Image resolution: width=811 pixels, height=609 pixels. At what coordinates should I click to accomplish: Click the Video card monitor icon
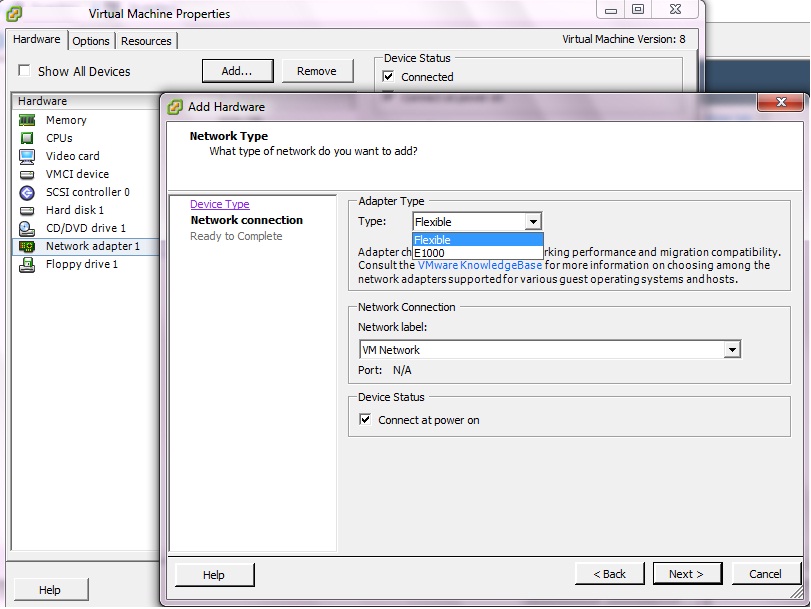27,156
